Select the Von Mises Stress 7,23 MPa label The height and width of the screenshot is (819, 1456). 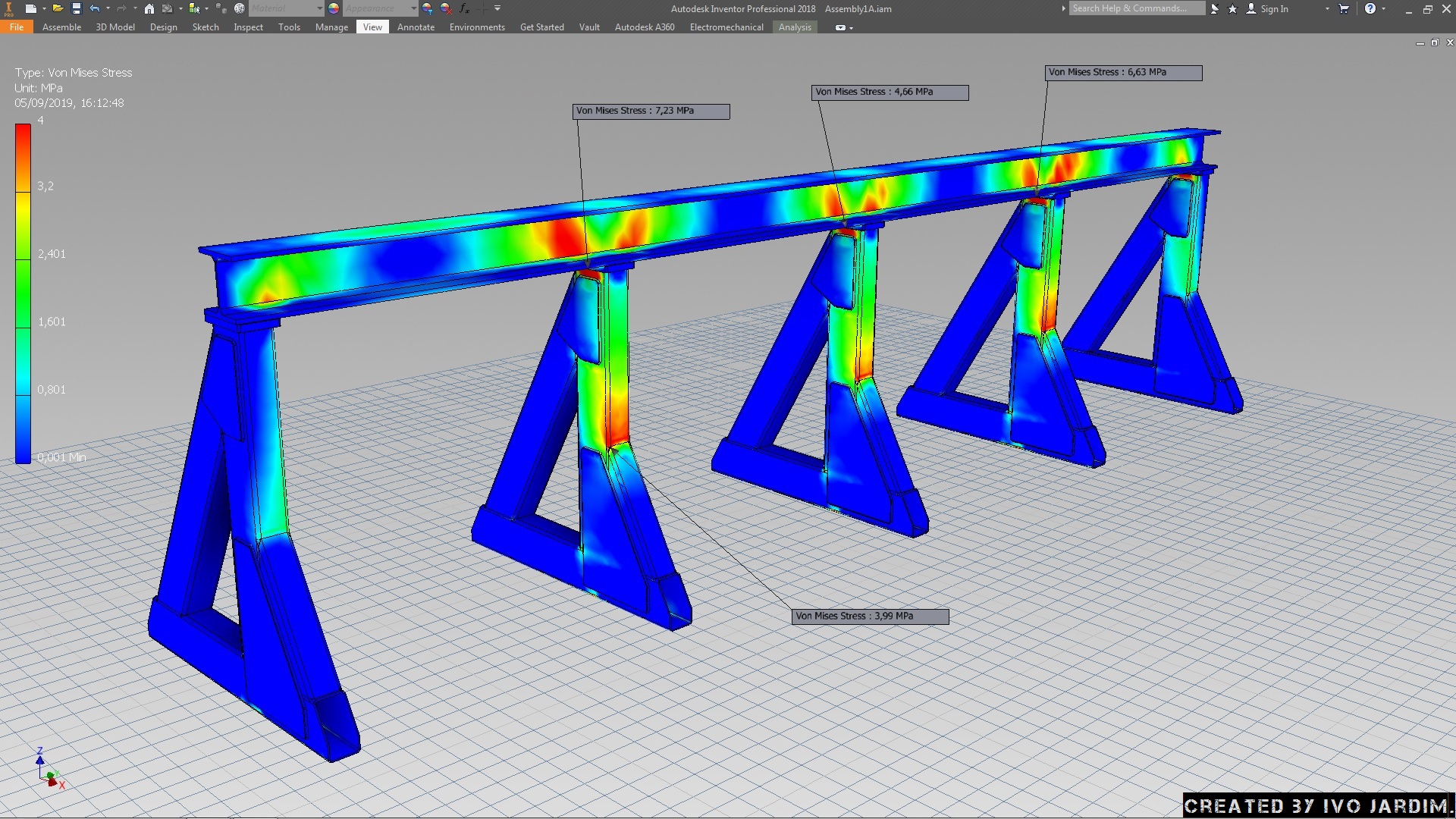[x=651, y=111]
